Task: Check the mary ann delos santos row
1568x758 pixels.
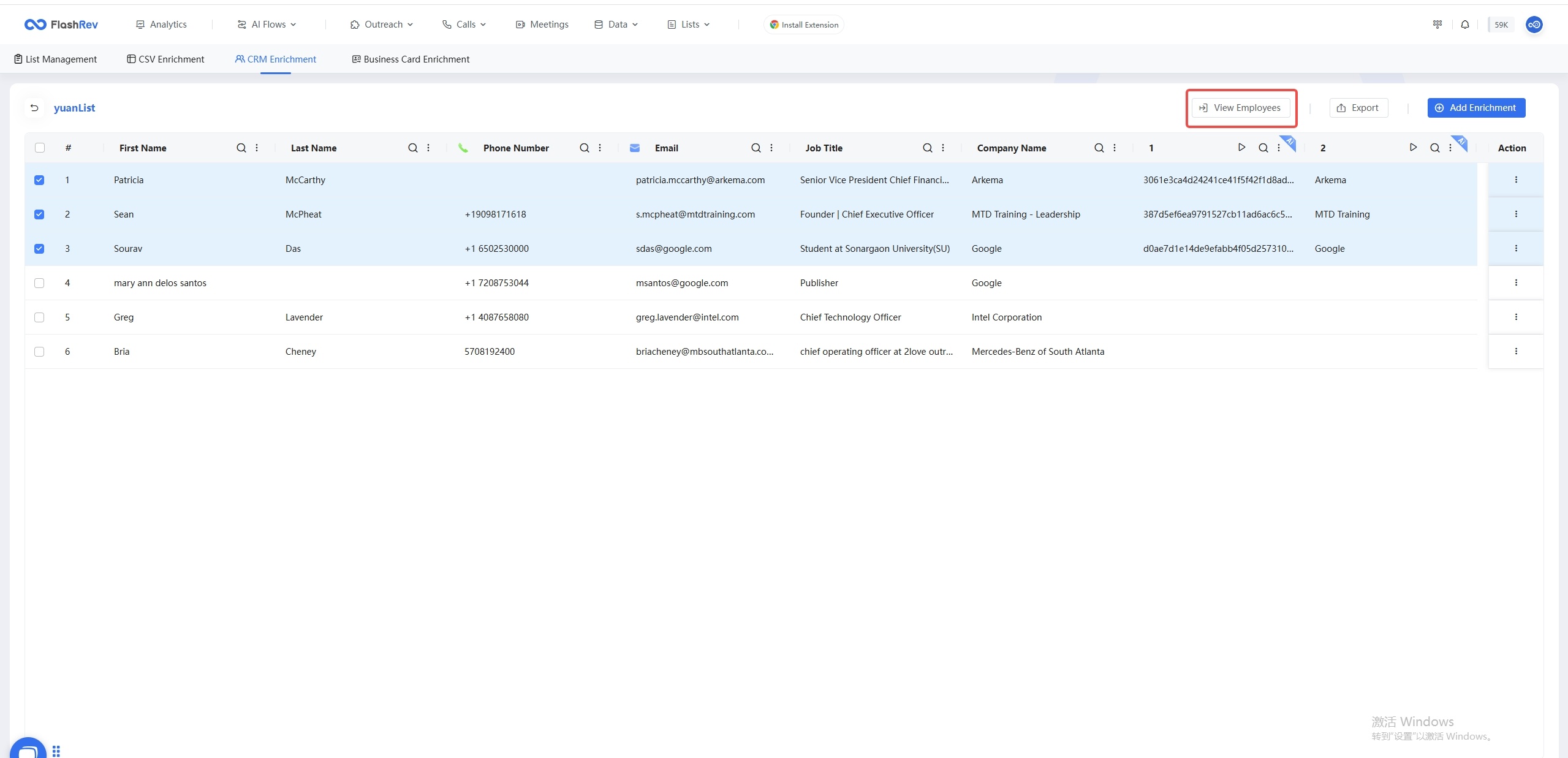Action: (x=39, y=282)
